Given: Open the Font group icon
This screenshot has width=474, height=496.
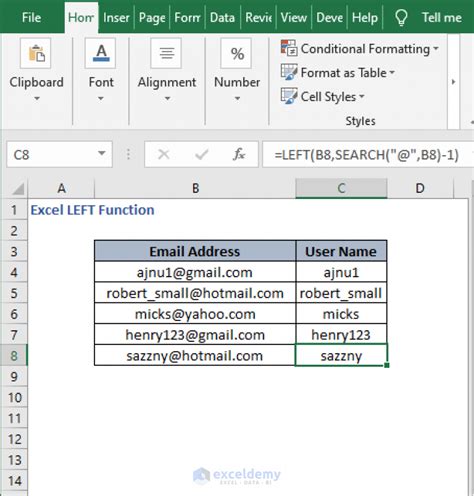Looking at the screenshot, I should coord(100,53).
